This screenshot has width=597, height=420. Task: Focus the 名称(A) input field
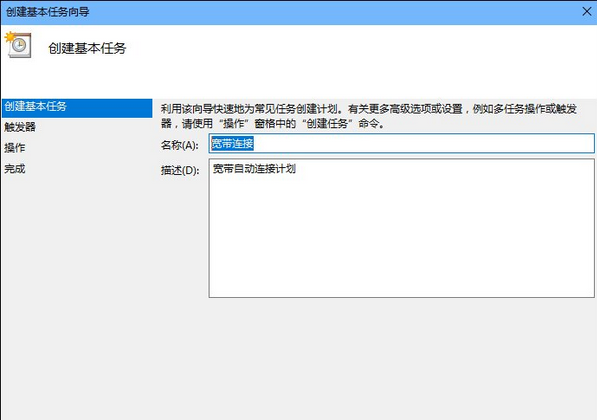pos(401,144)
